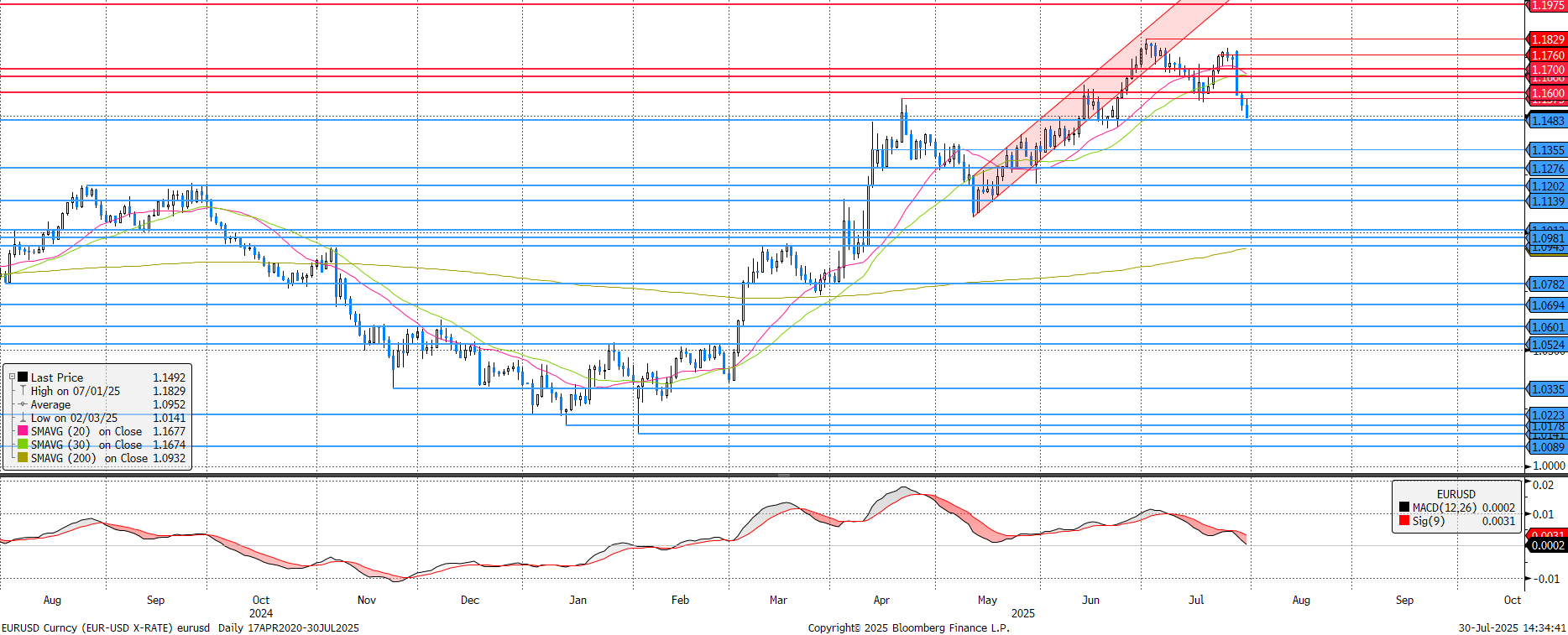Click the Jul label on time axis
The width and height of the screenshot is (1568, 635).
[x=1196, y=600]
